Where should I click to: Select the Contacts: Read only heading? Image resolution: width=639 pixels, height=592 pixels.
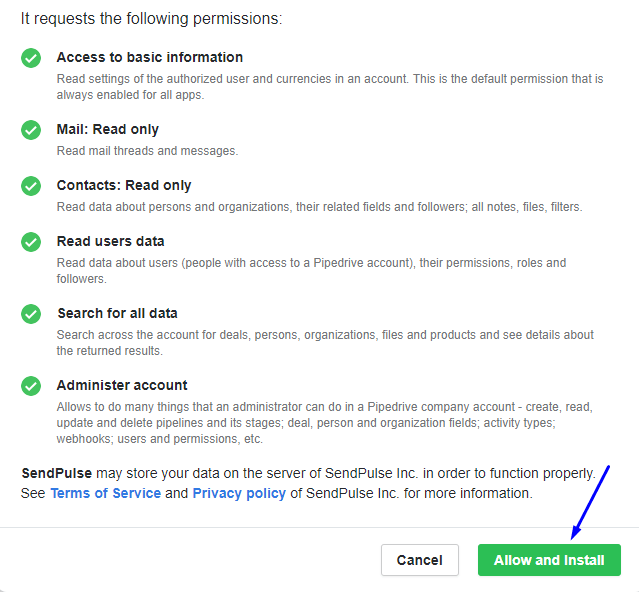coord(124,185)
